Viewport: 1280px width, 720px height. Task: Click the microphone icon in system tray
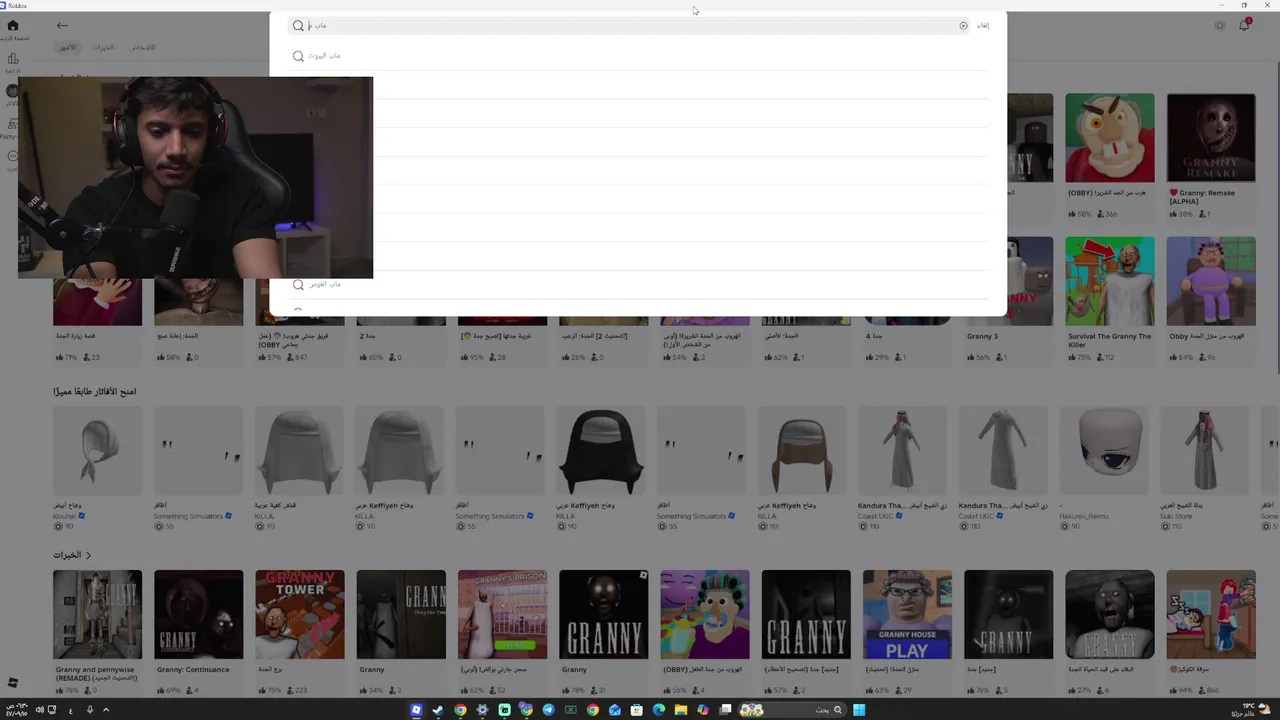pyautogui.click(x=89, y=710)
